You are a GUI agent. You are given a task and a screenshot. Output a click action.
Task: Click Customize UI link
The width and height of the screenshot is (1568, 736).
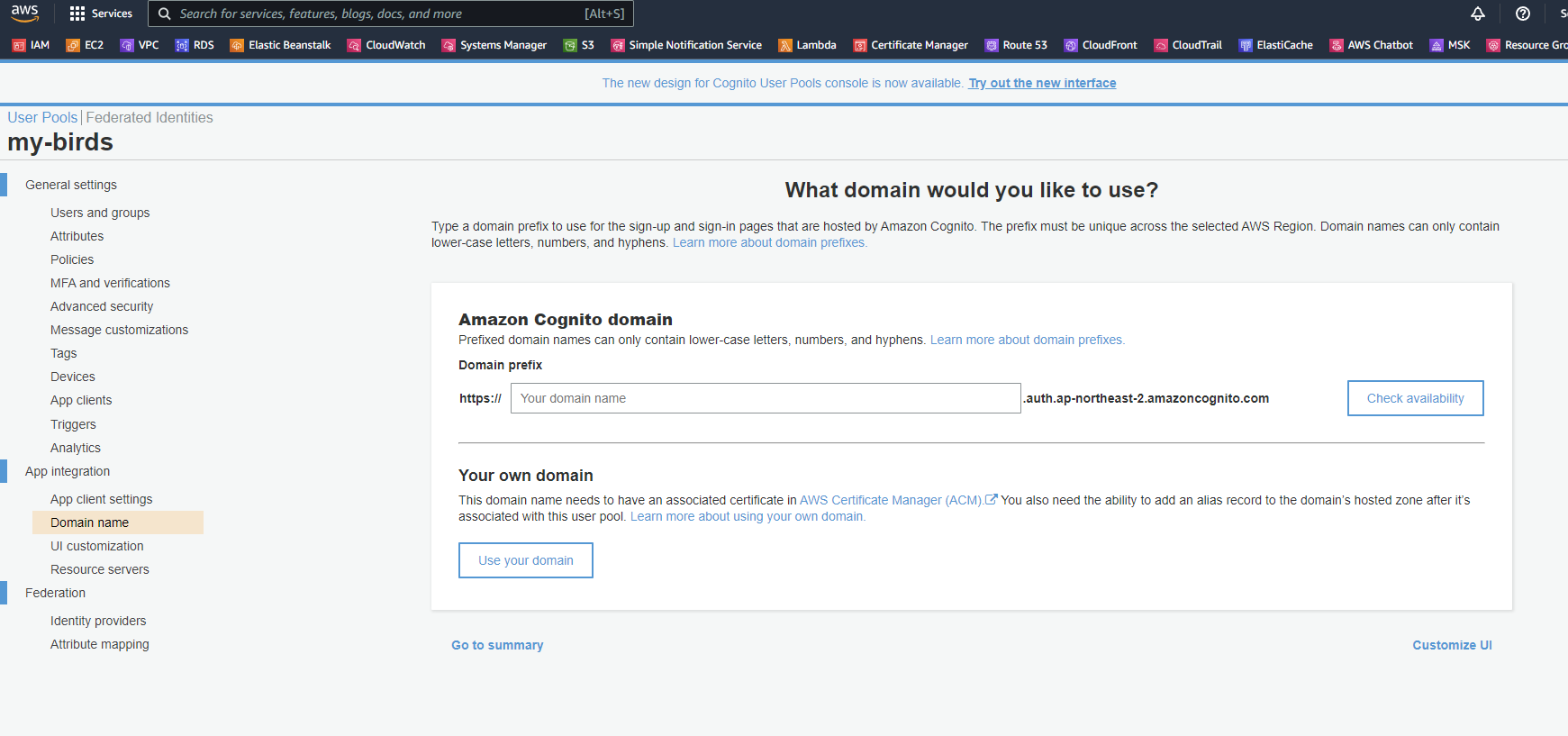pyautogui.click(x=1452, y=645)
